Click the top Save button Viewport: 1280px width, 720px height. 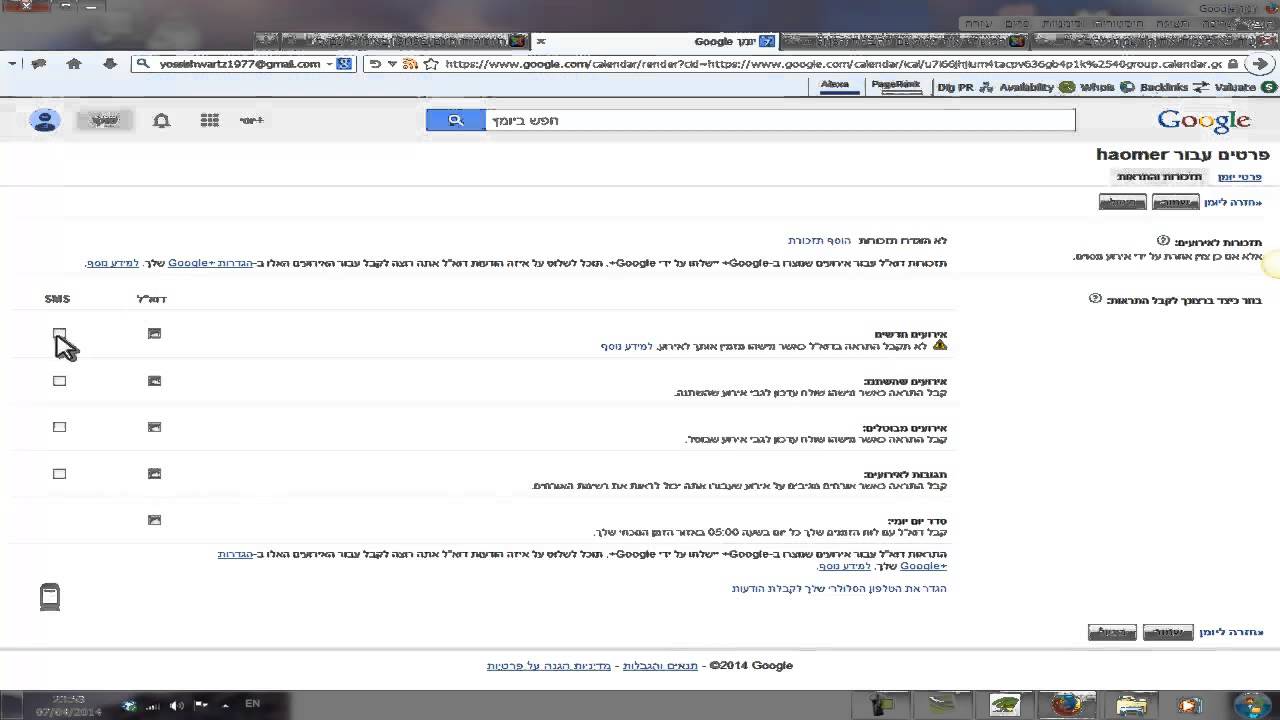[1175, 202]
